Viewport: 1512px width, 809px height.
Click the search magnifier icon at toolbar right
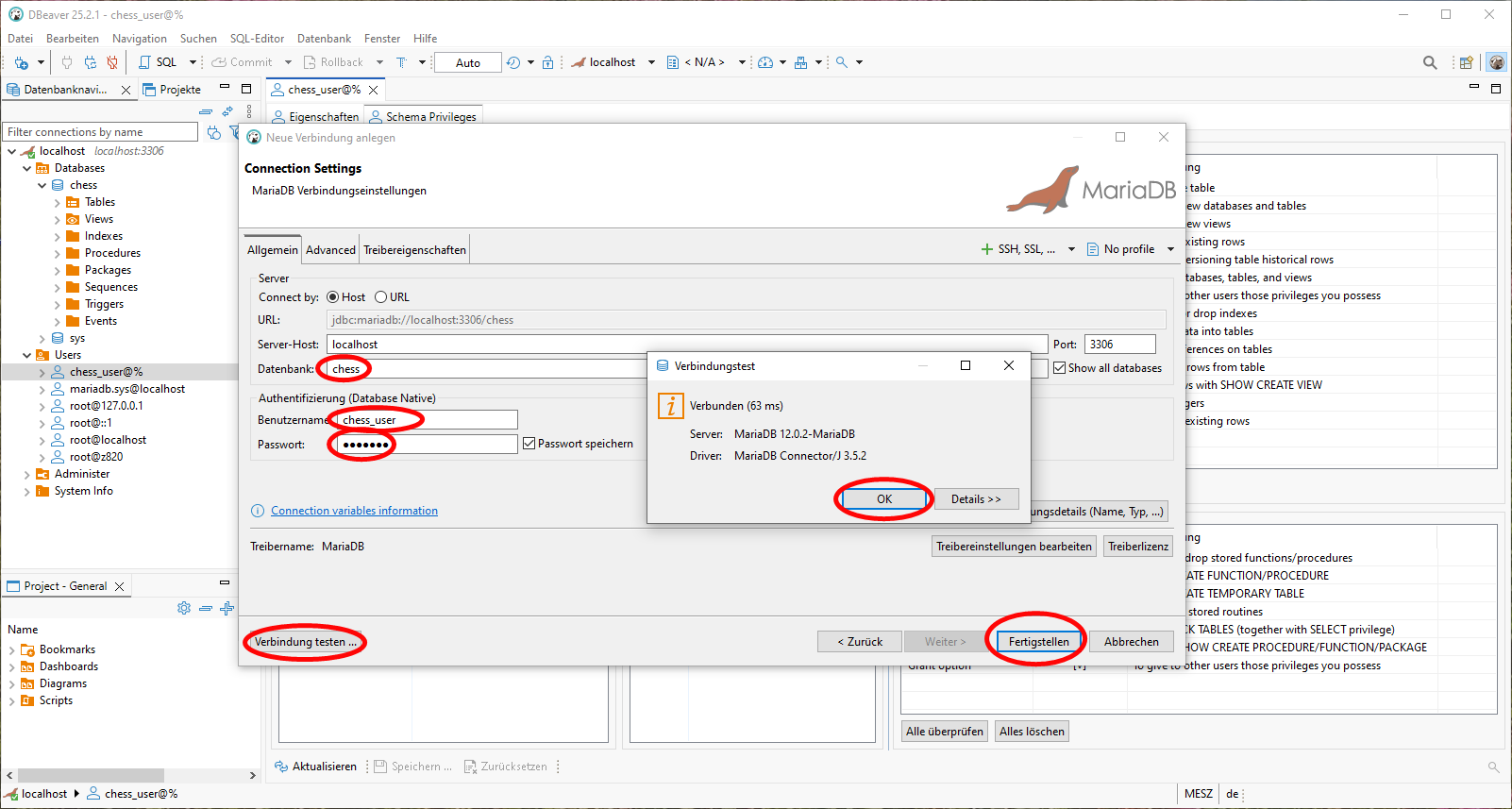click(x=1430, y=62)
